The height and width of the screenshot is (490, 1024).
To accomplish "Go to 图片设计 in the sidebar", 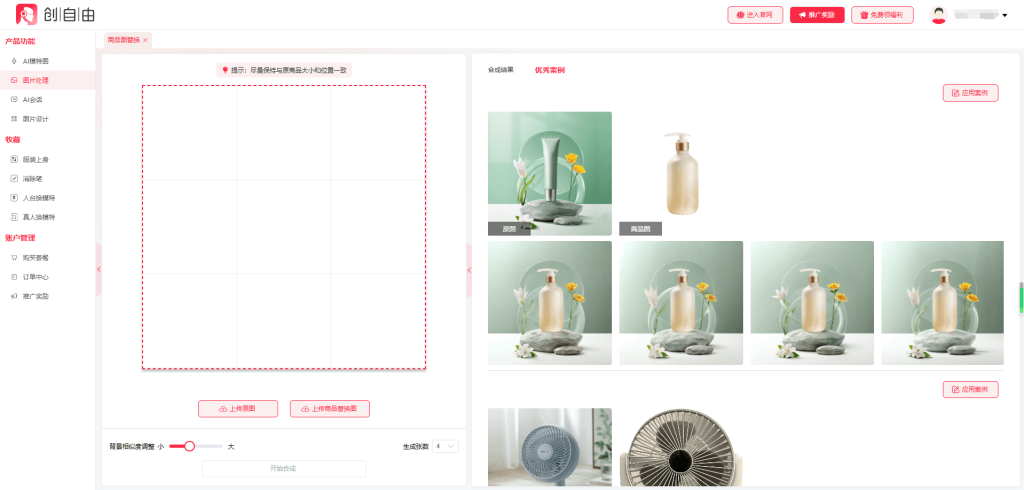I will click(x=35, y=119).
